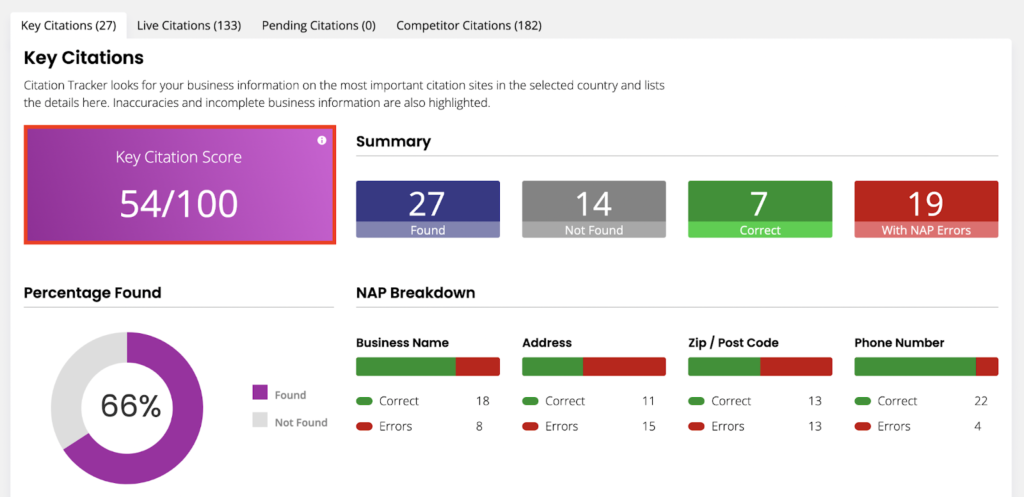This screenshot has height=497, width=1024.
Task: Click the purple Key Citation Score card
Action: 180,185
